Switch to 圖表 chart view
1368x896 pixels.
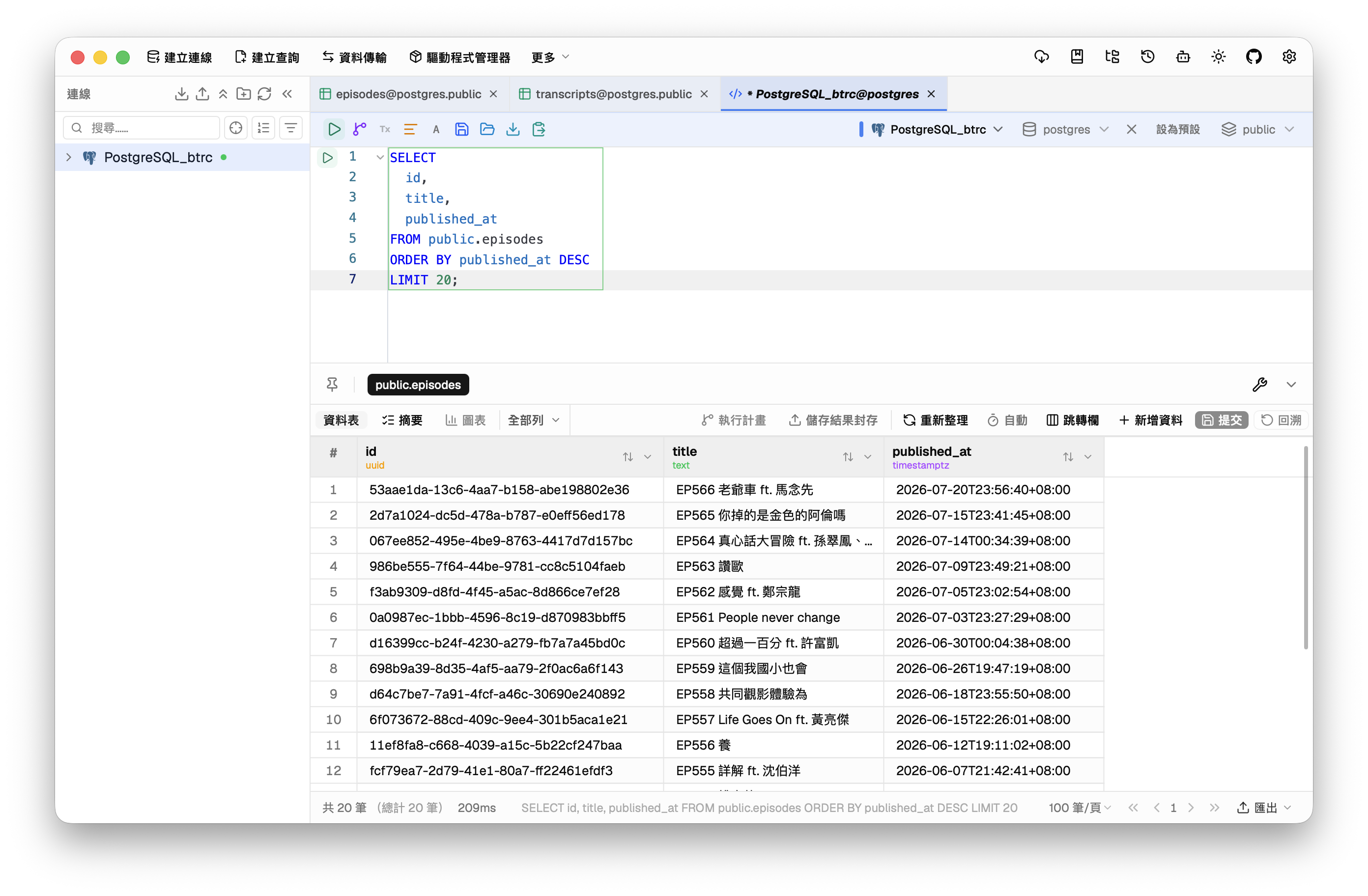465,420
